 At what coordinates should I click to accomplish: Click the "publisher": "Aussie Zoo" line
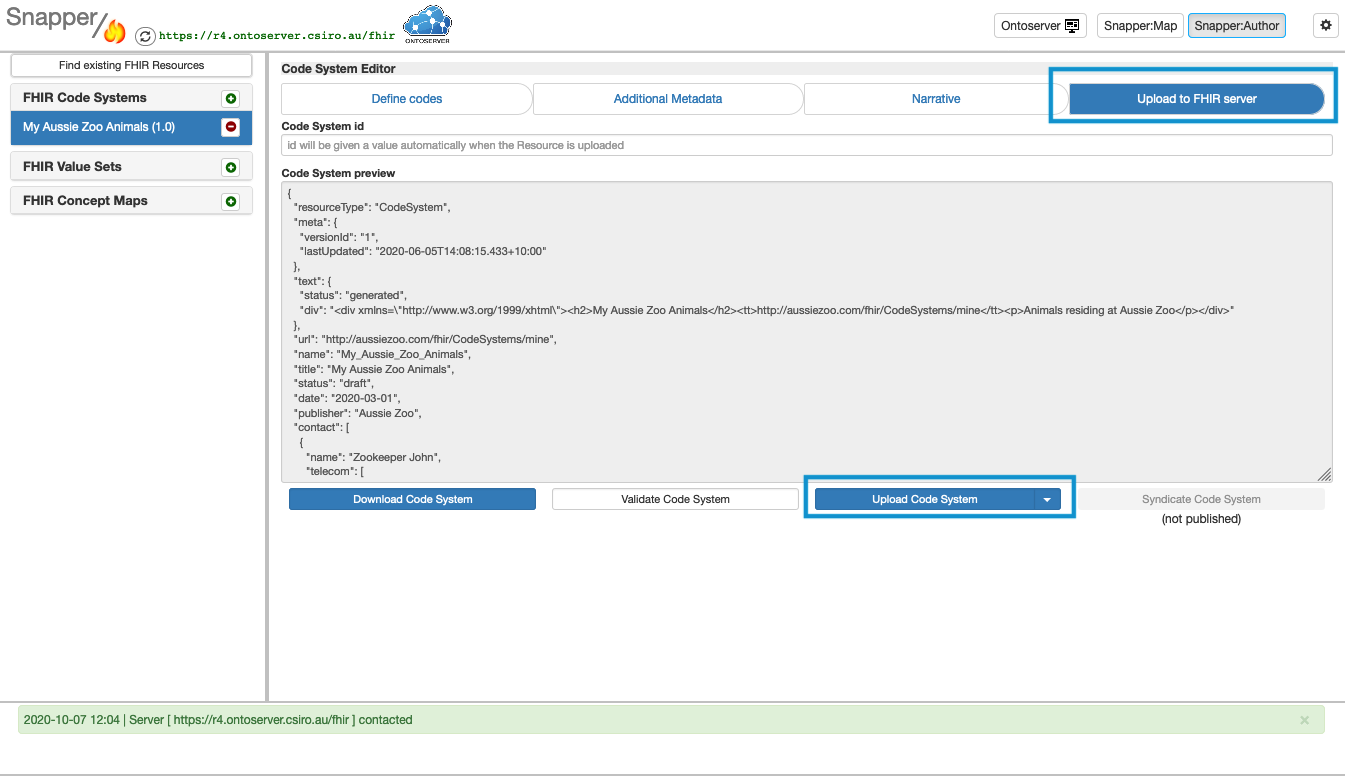[358, 412]
